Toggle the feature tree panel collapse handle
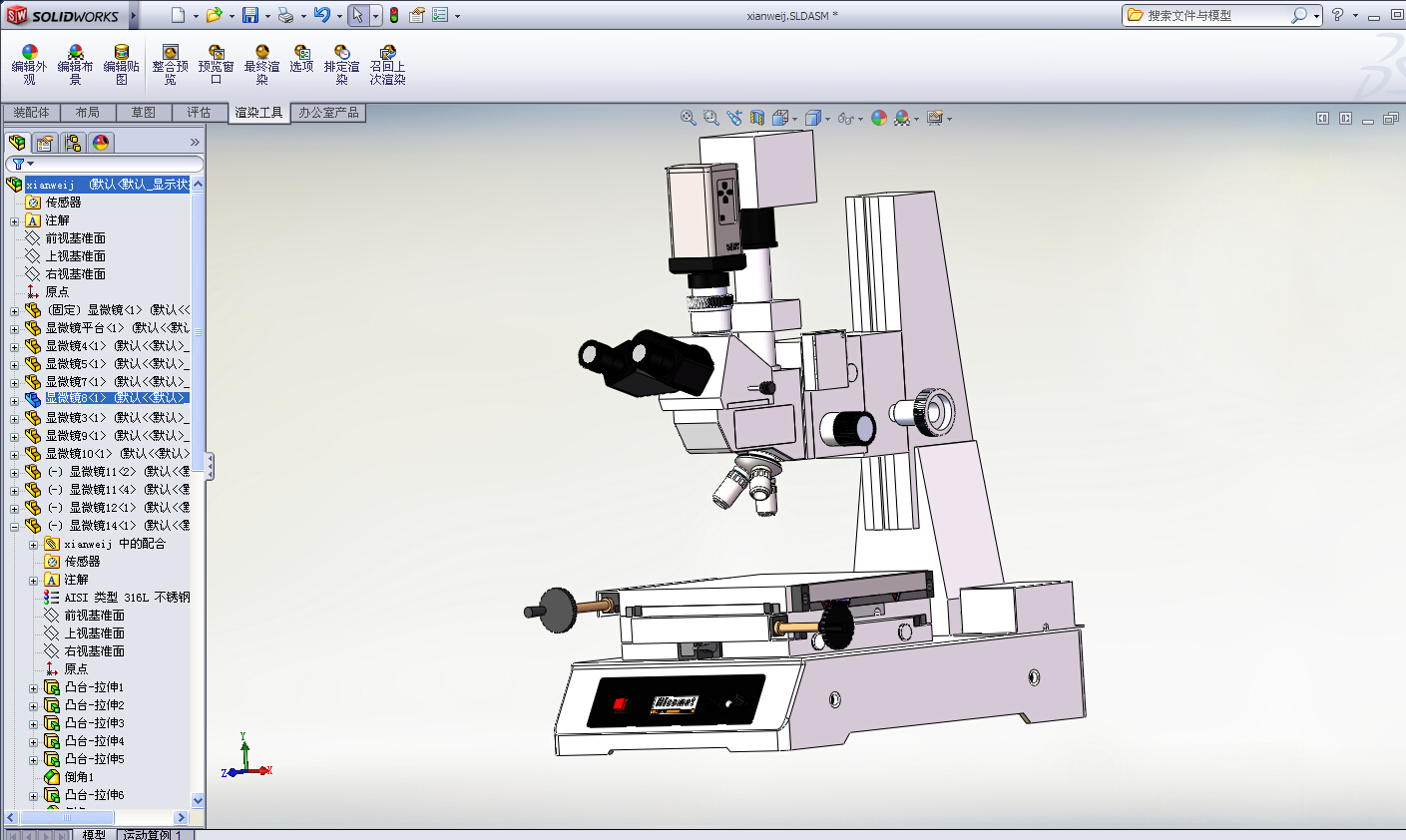The image size is (1406, 840). click(210, 466)
